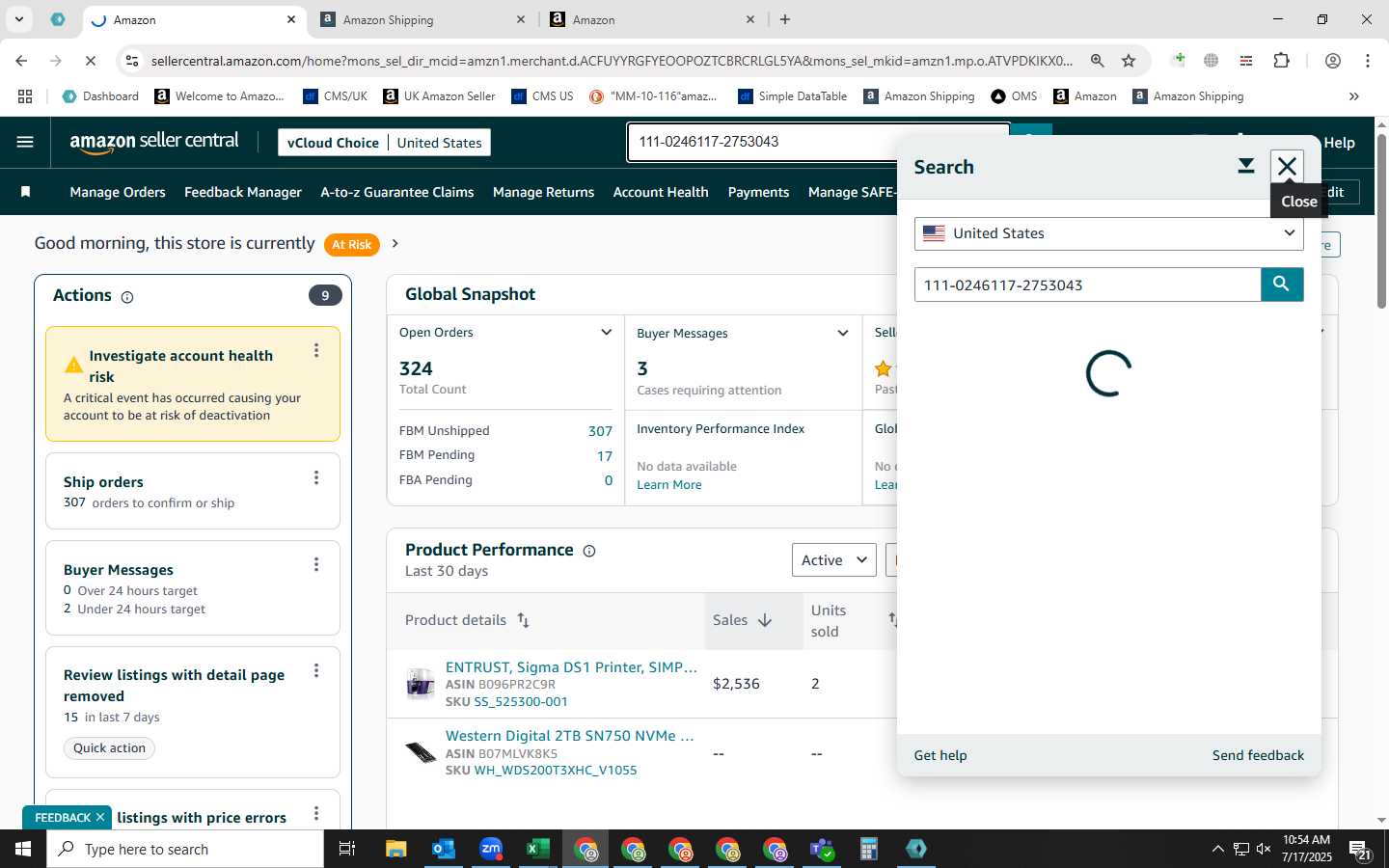Image resolution: width=1389 pixels, height=868 pixels.
Task: Open Excel from the taskbar
Action: pos(537,849)
